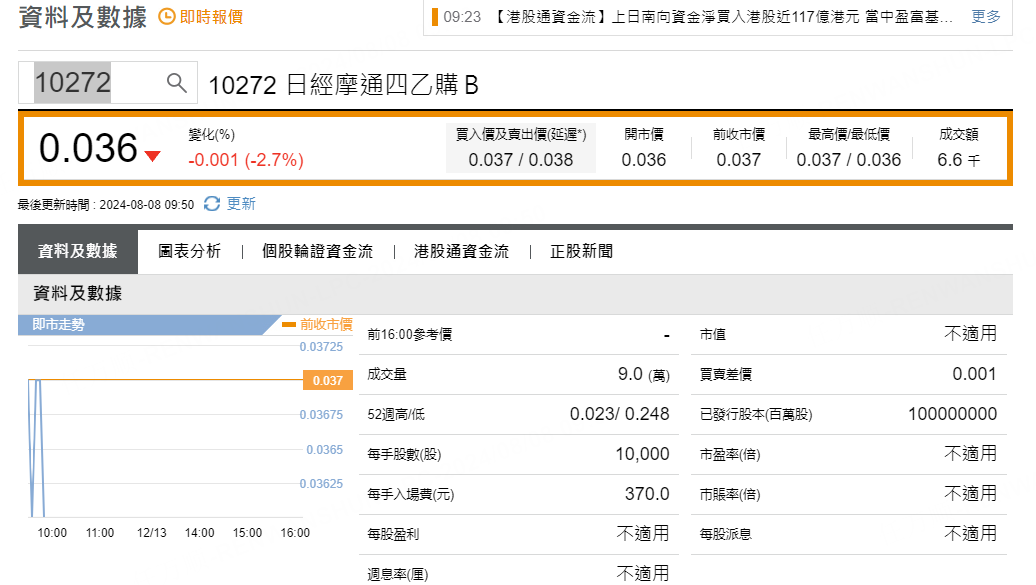Switch to the 圖表分析 tab
The image size is (1036, 585).
pyautogui.click(x=190, y=251)
